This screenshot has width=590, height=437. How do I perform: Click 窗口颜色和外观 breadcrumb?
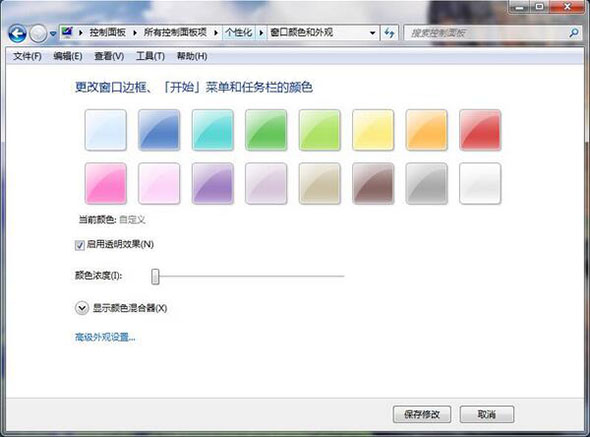point(301,33)
